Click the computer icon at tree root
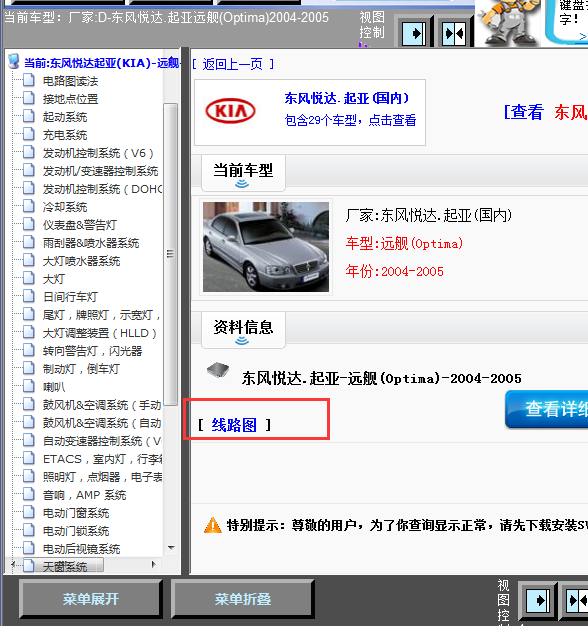The width and height of the screenshot is (588, 626). pyautogui.click(x=14, y=61)
